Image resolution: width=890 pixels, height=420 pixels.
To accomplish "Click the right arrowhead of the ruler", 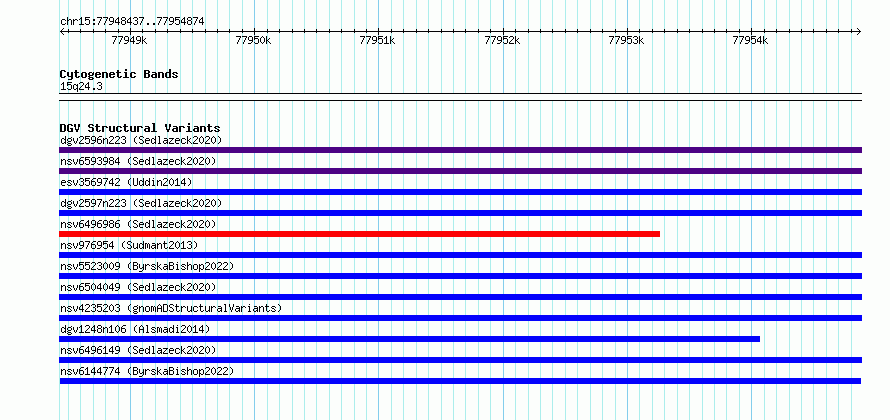I will (859, 31).
